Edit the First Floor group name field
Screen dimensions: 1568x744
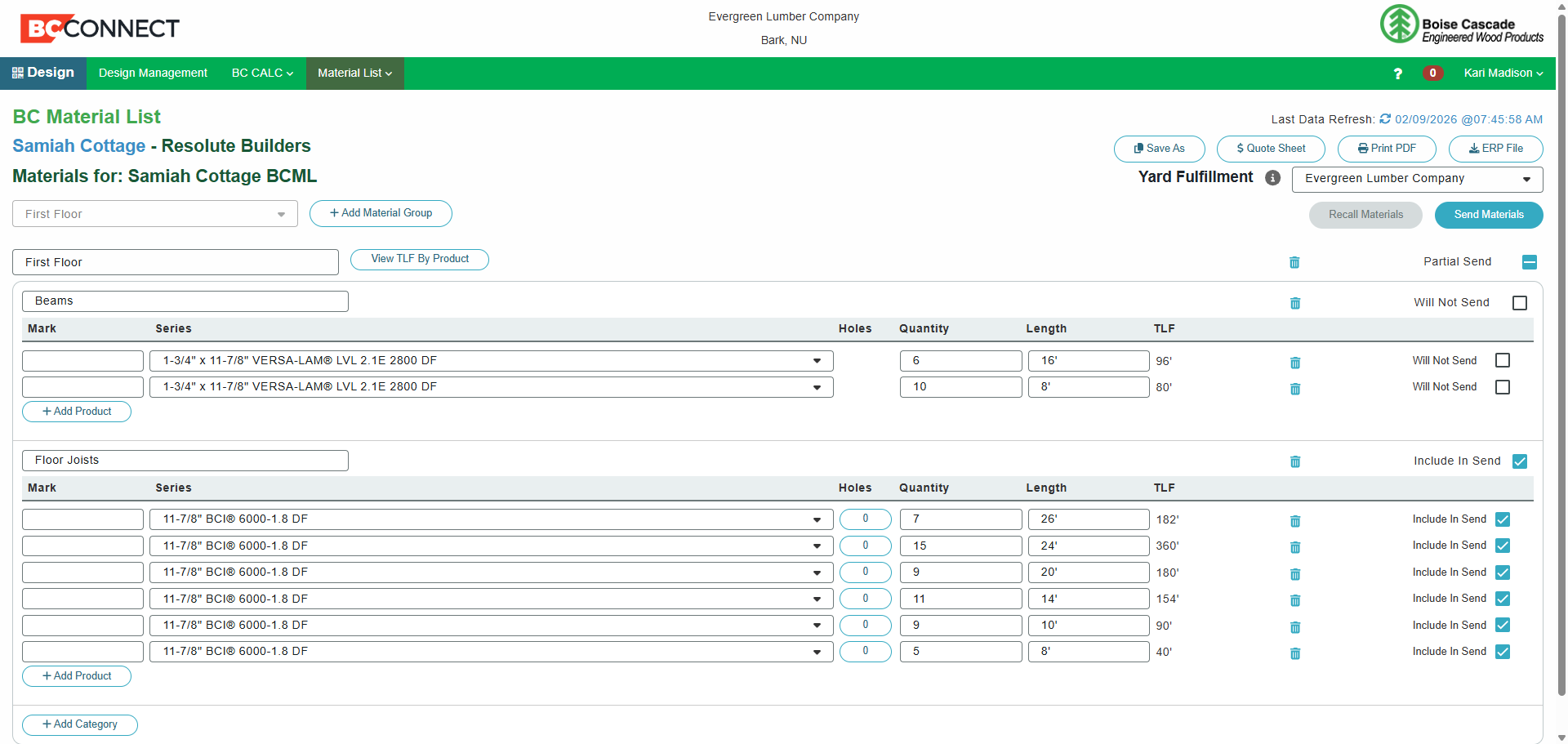tap(176, 262)
